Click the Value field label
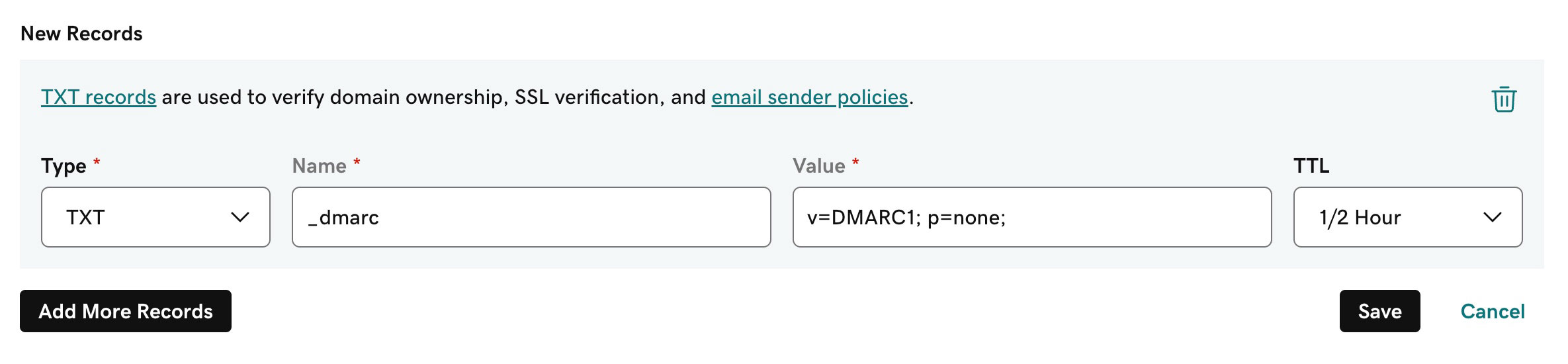Viewport: 1568px width, 364px height. (818, 165)
